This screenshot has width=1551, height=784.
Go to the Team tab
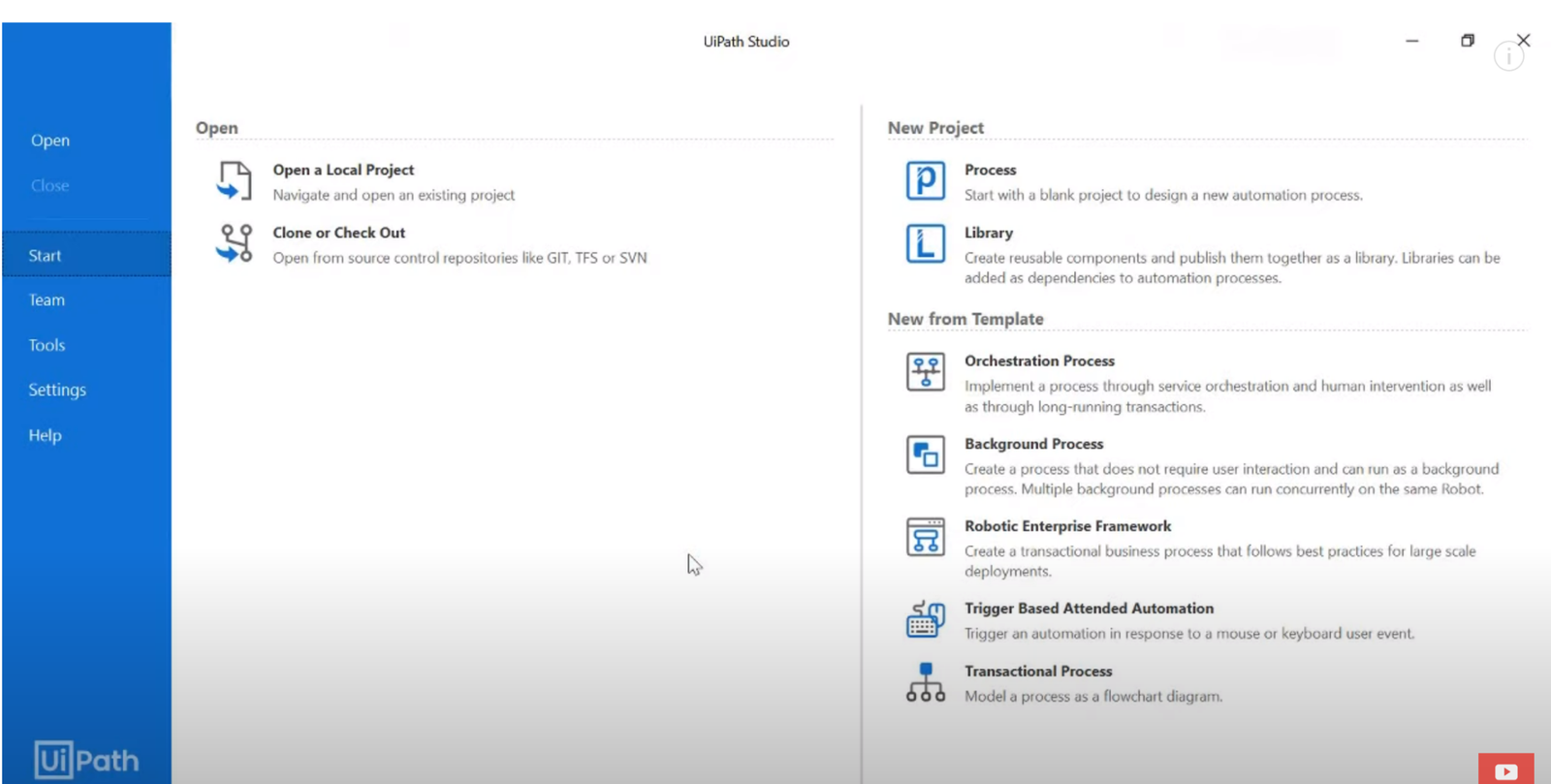47,300
